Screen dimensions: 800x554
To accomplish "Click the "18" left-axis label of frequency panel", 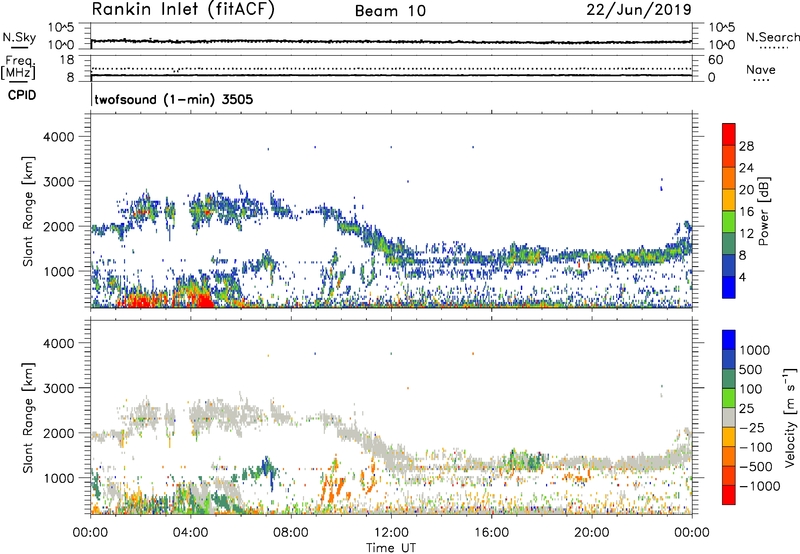I will click(x=67, y=60).
